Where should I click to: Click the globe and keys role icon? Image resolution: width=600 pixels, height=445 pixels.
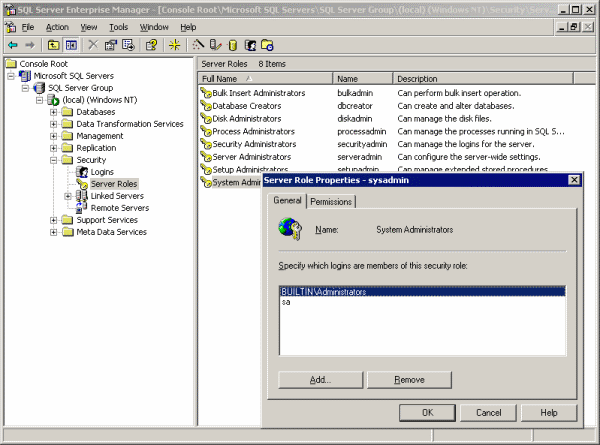click(x=290, y=229)
